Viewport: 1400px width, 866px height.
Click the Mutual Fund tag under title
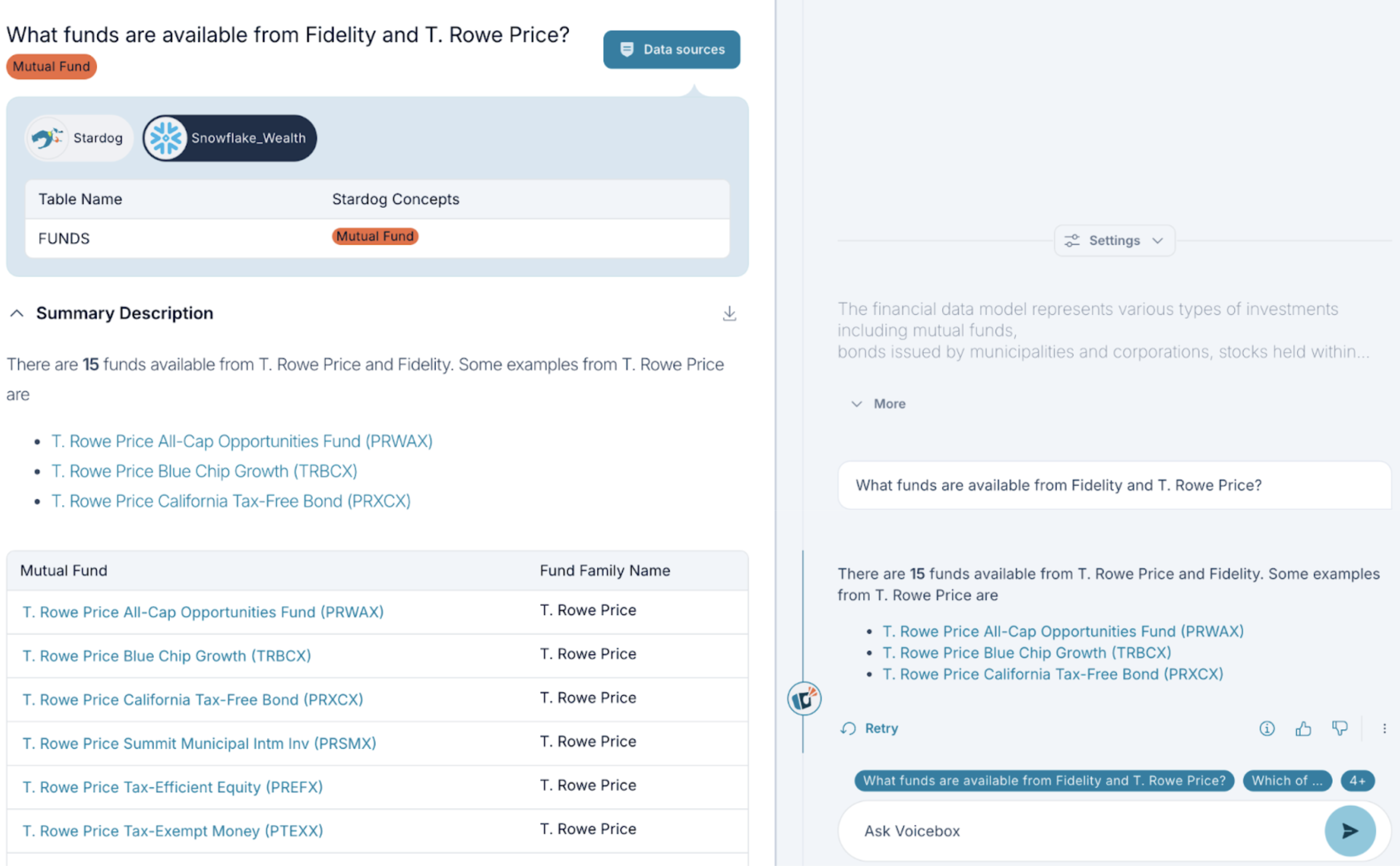52,67
